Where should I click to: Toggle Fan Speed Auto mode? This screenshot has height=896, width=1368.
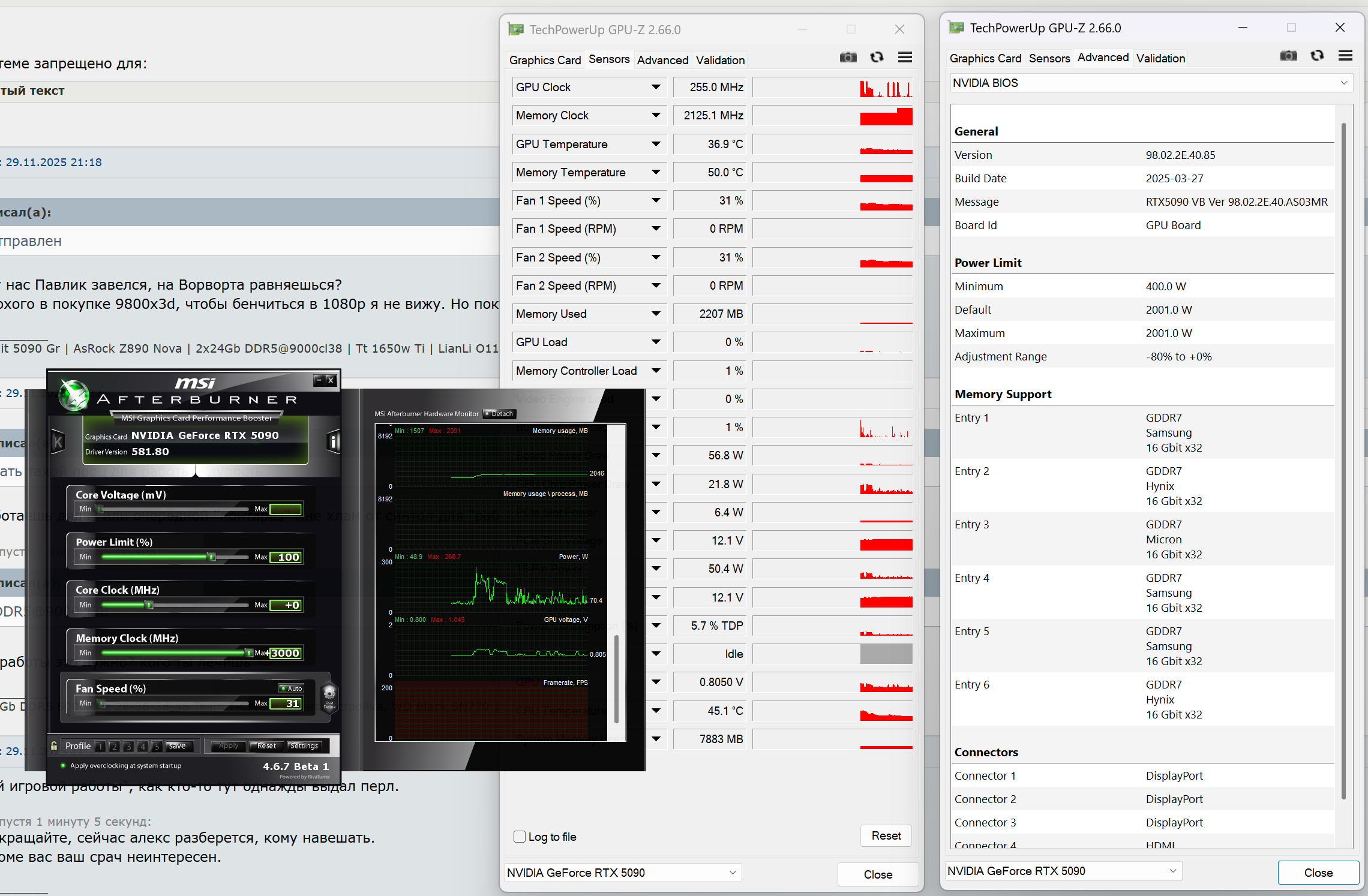point(291,688)
